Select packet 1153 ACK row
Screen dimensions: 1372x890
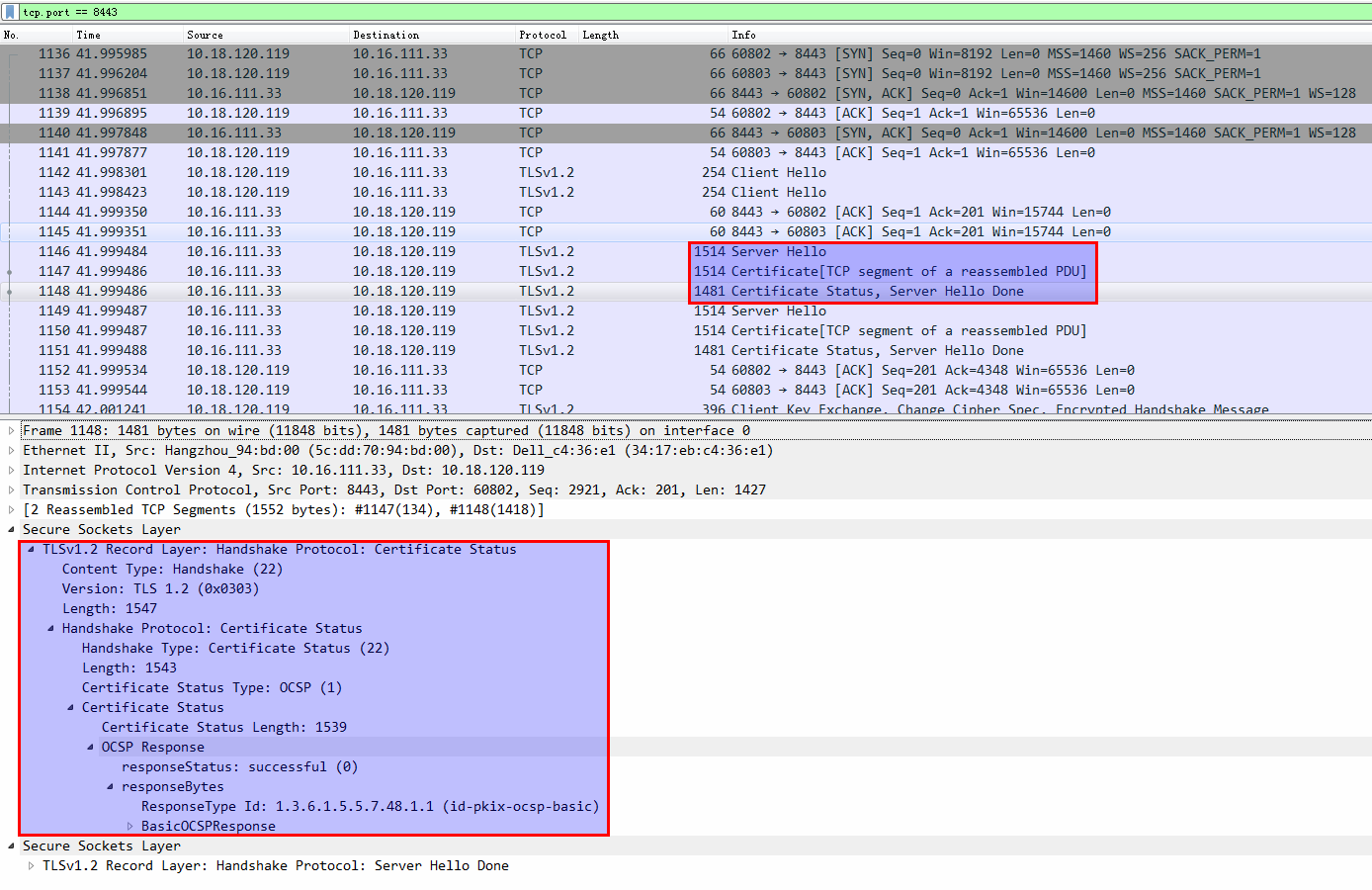[x=686, y=390]
